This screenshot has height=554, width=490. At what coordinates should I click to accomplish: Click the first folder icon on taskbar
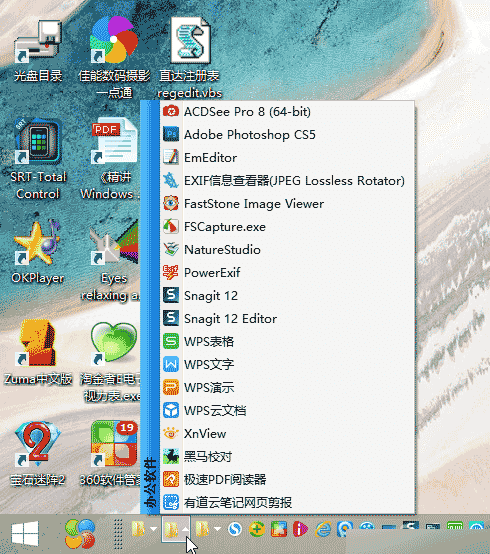click(138, 529)
